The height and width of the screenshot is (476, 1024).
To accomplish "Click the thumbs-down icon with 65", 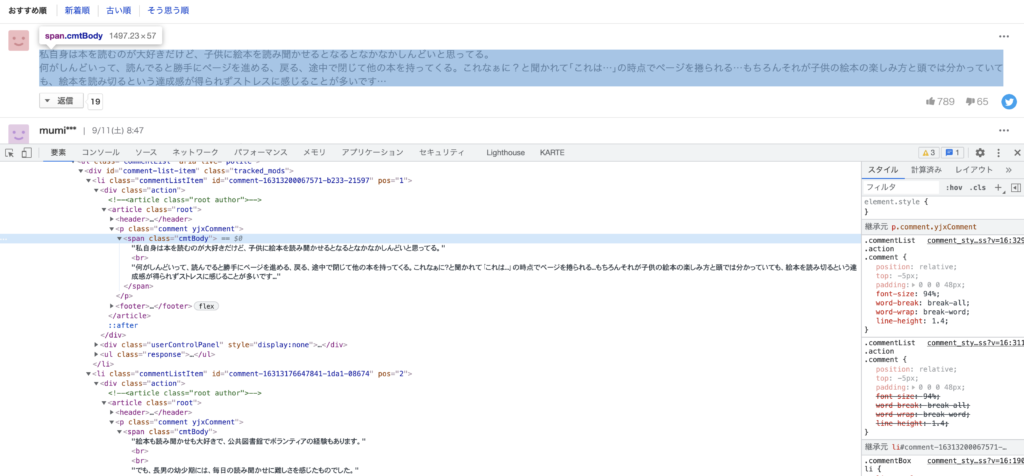I will pos(970,102).
